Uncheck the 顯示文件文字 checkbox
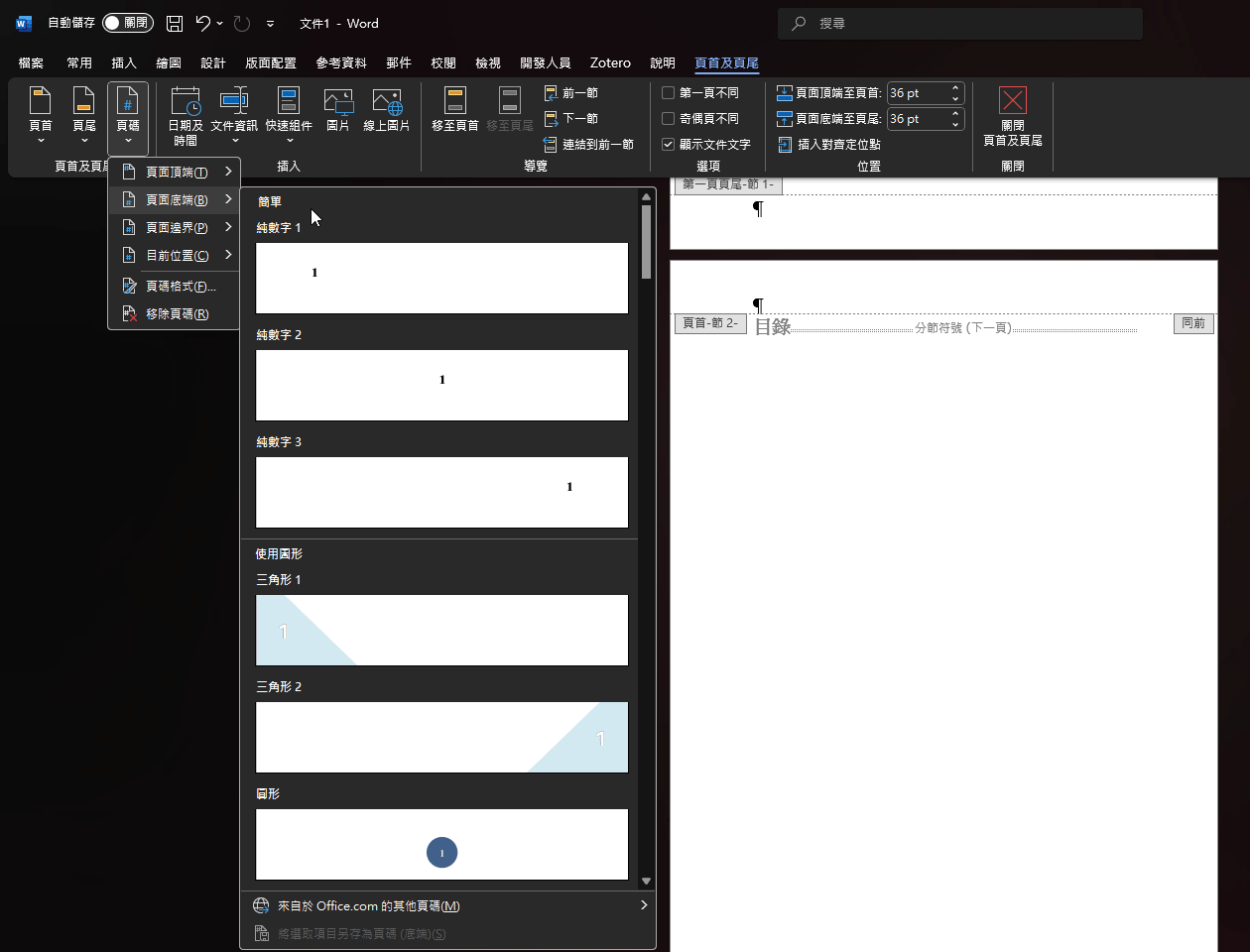 [x=669, y=144]
